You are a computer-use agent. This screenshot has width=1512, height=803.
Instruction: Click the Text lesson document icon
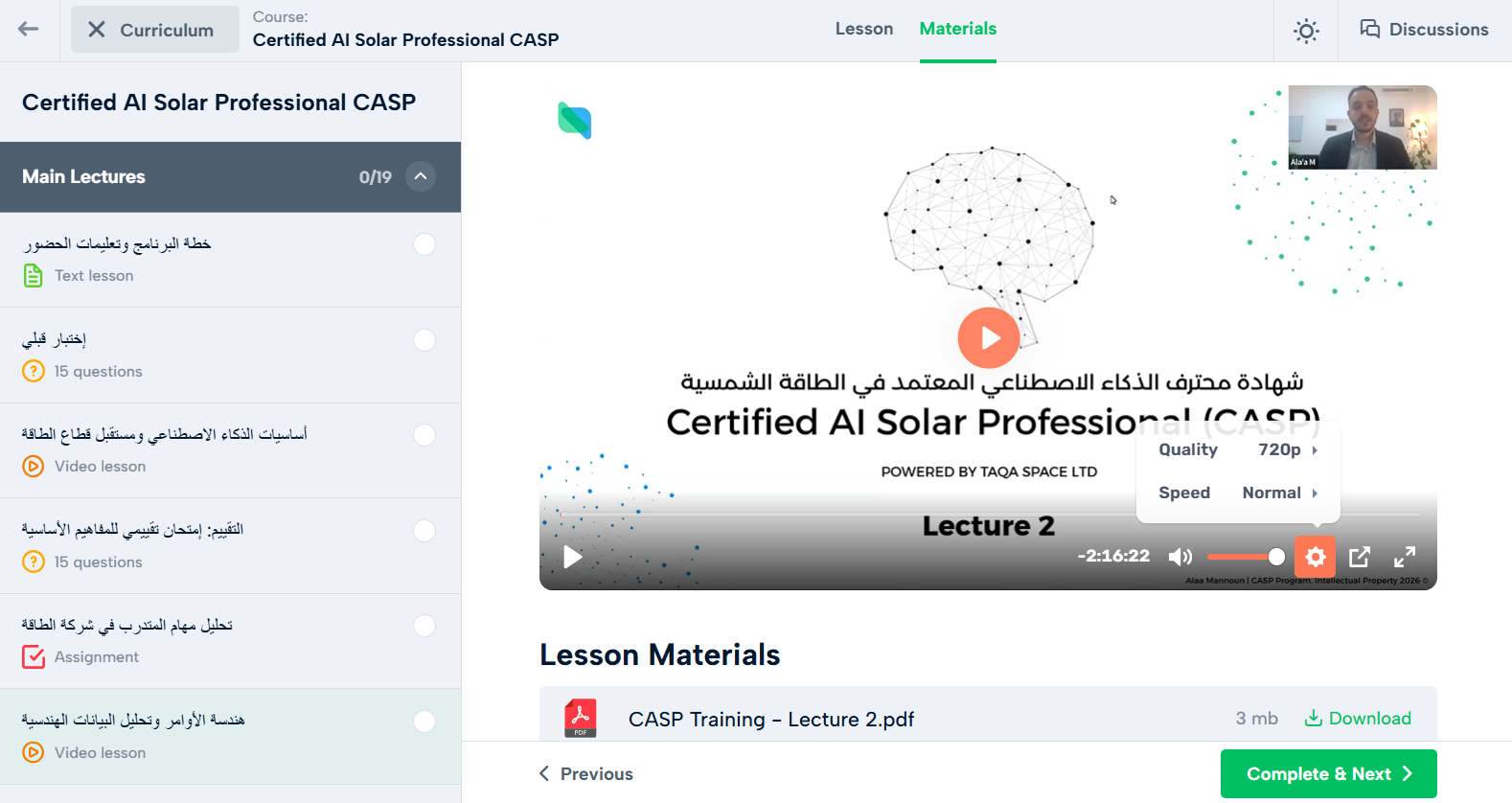pyautogui.click(x=34, y=276)
